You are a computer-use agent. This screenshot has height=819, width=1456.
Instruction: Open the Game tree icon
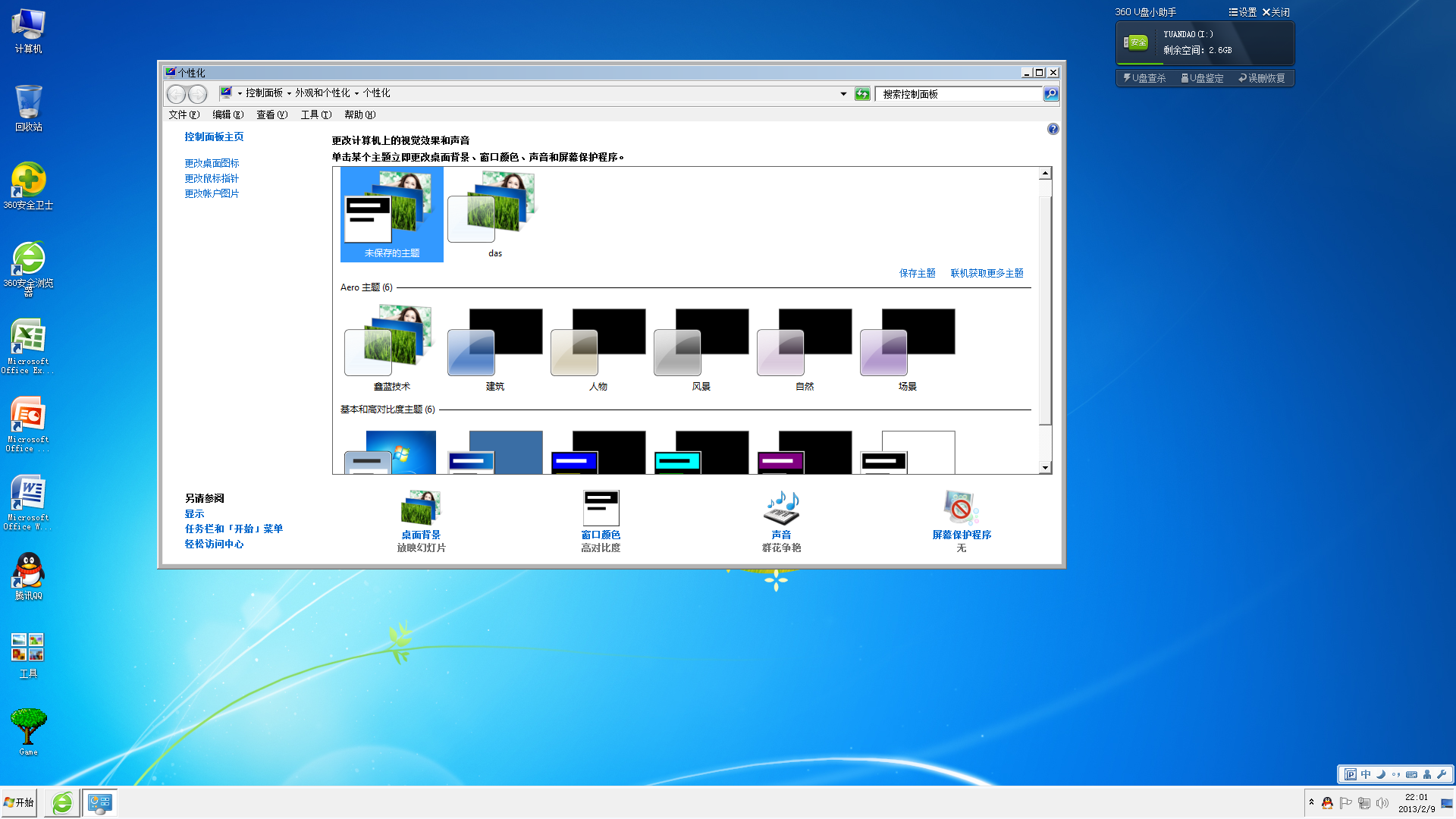(28, 733)
